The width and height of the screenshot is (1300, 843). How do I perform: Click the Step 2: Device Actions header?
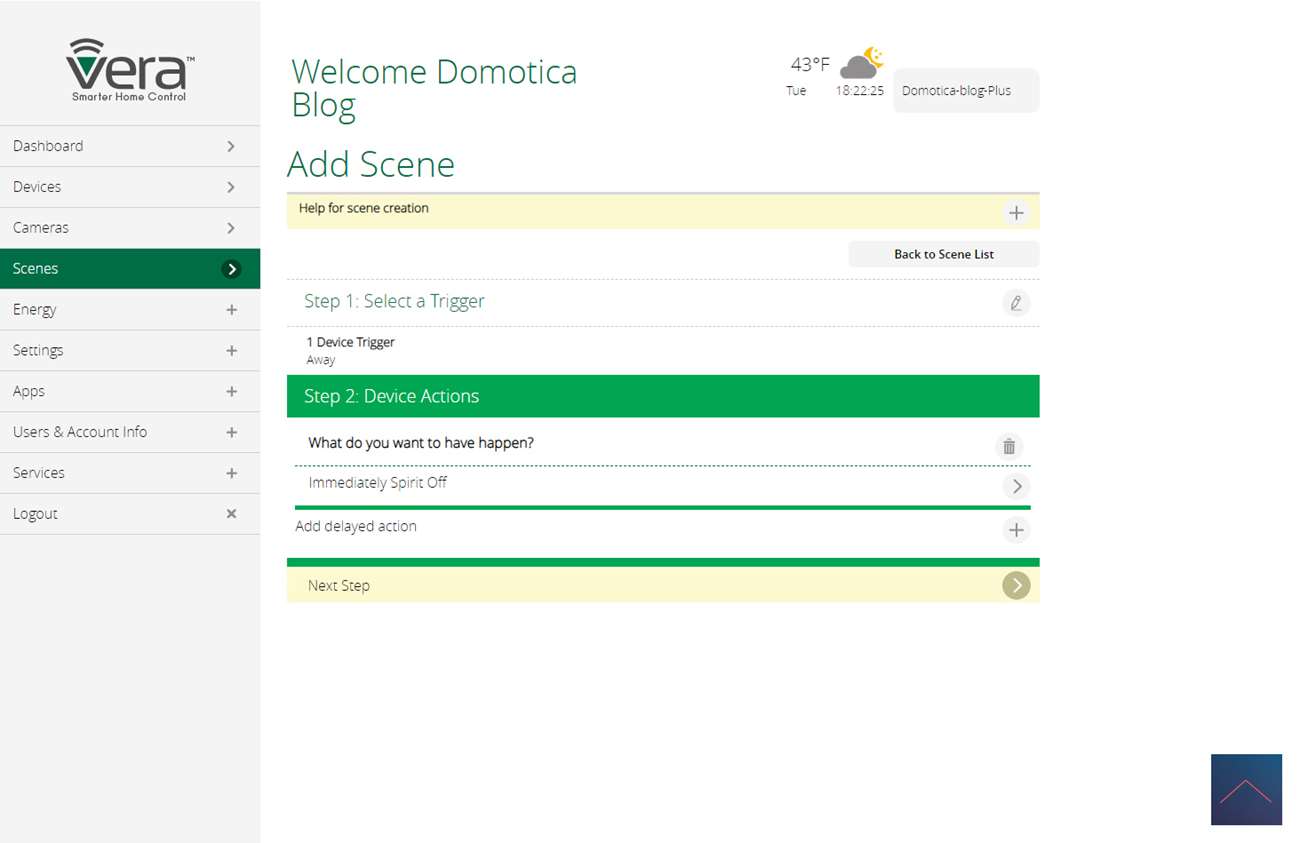click(x=662, y=396)
